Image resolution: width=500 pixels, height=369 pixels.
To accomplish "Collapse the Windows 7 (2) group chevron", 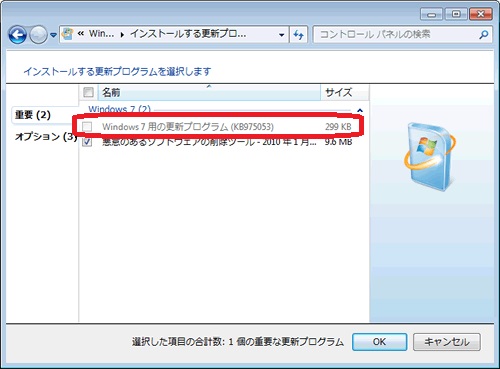I will (x=360, y=110).
